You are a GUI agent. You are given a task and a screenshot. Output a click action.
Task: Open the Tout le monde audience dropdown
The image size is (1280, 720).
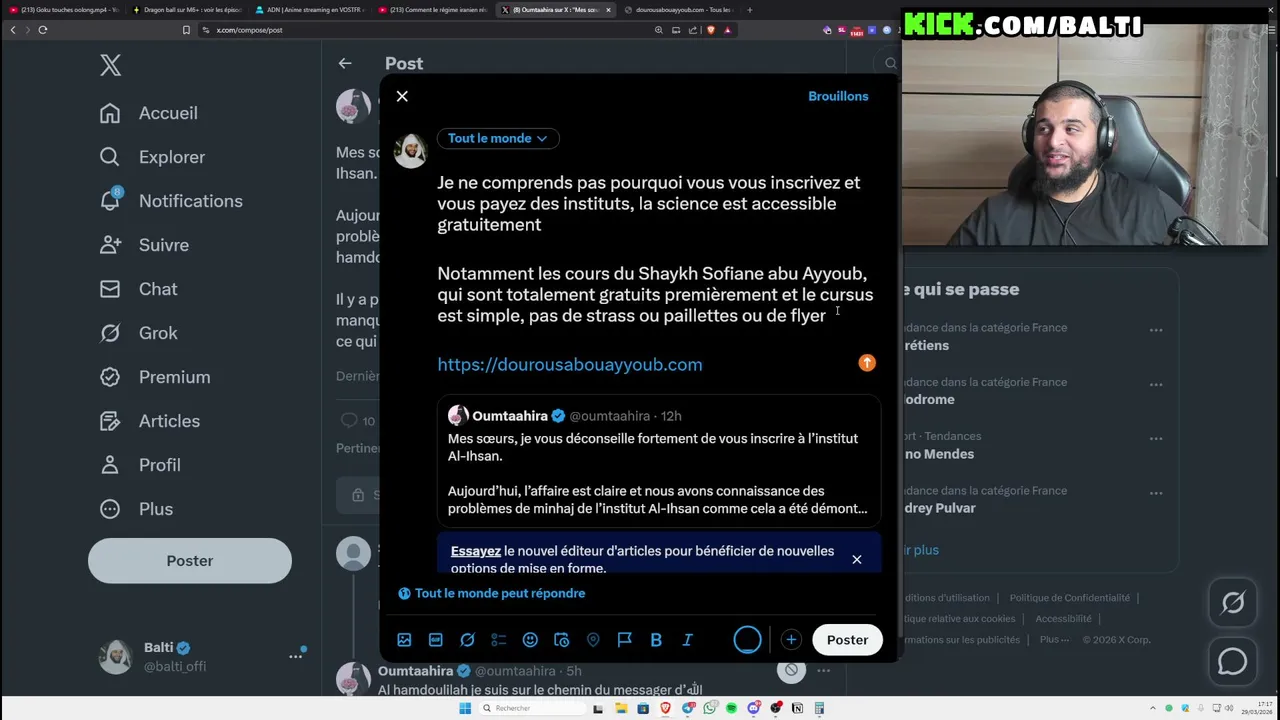tap(498, 138)
